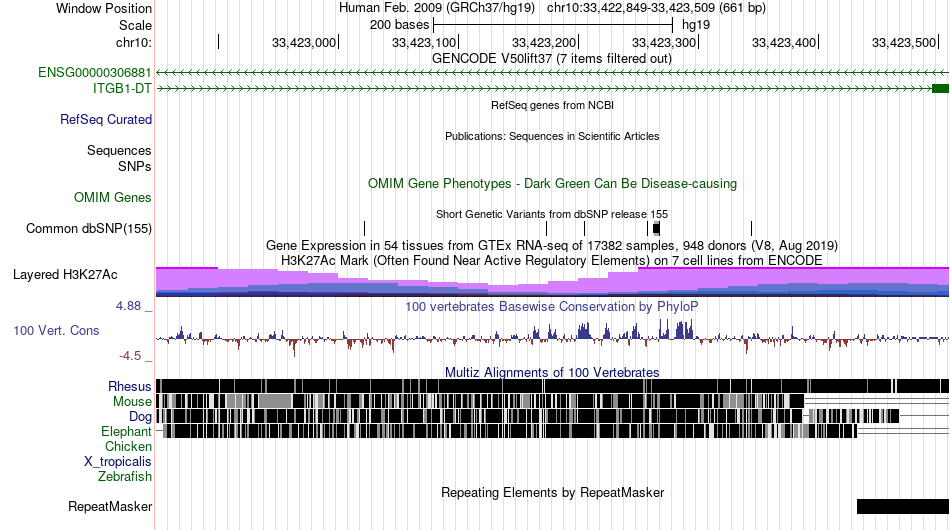The image size is (950, 530).
Task: Click OMIM Gene Phenotypes track title
Action: (552, 184)
